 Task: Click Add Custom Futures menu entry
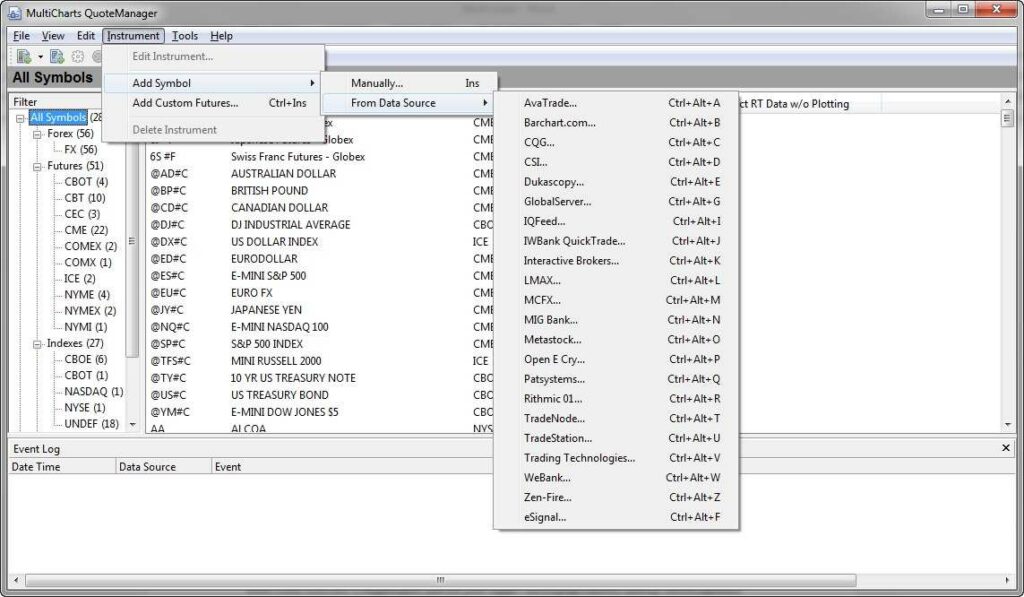185,103
